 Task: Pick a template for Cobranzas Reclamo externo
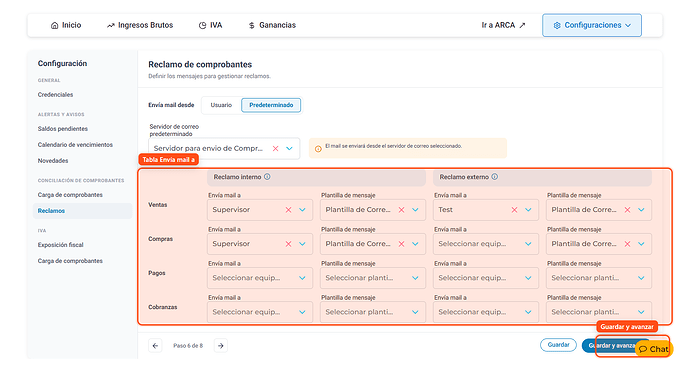[x=599, y=312]
